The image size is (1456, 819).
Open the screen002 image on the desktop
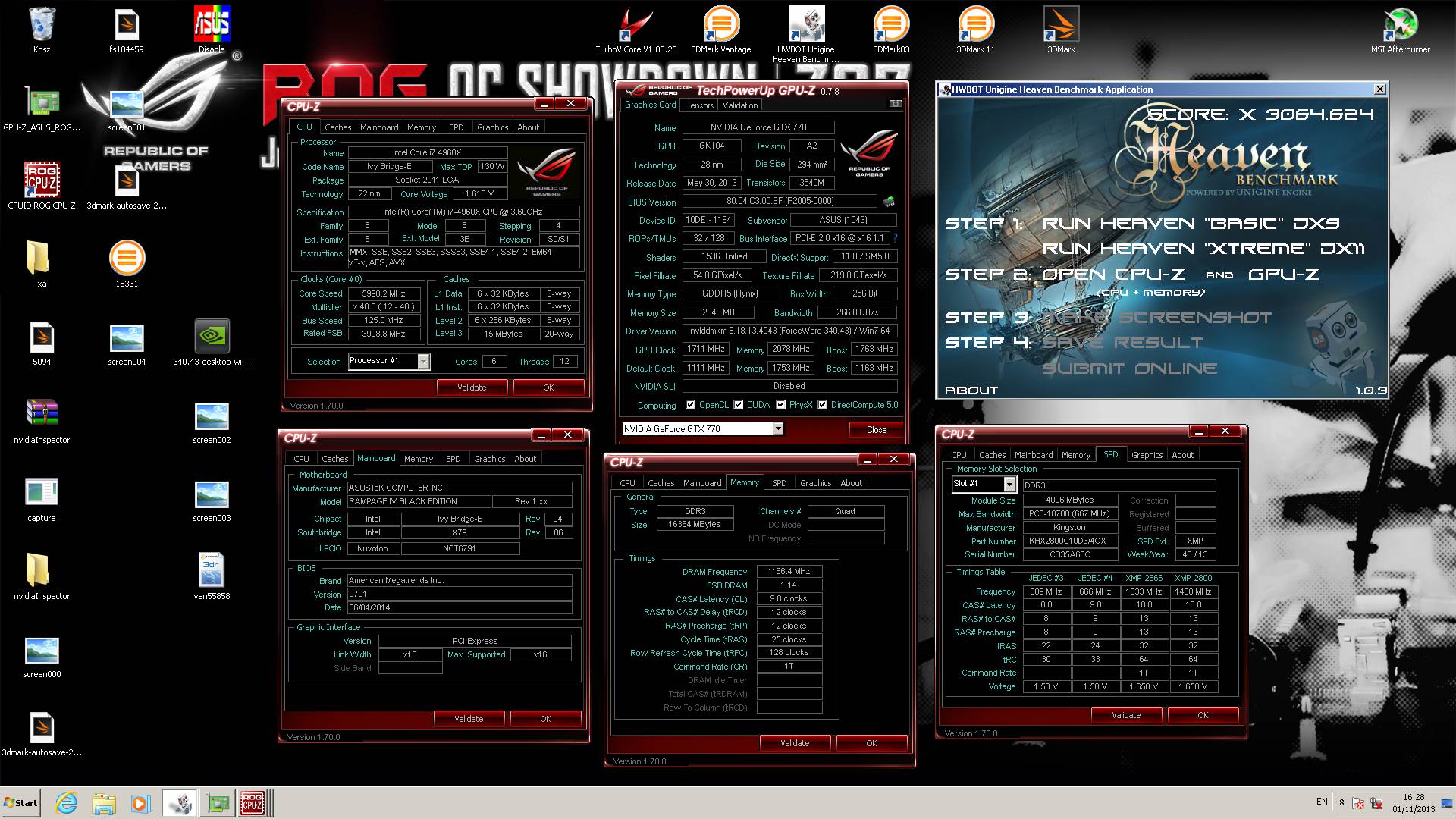point(212,421)
